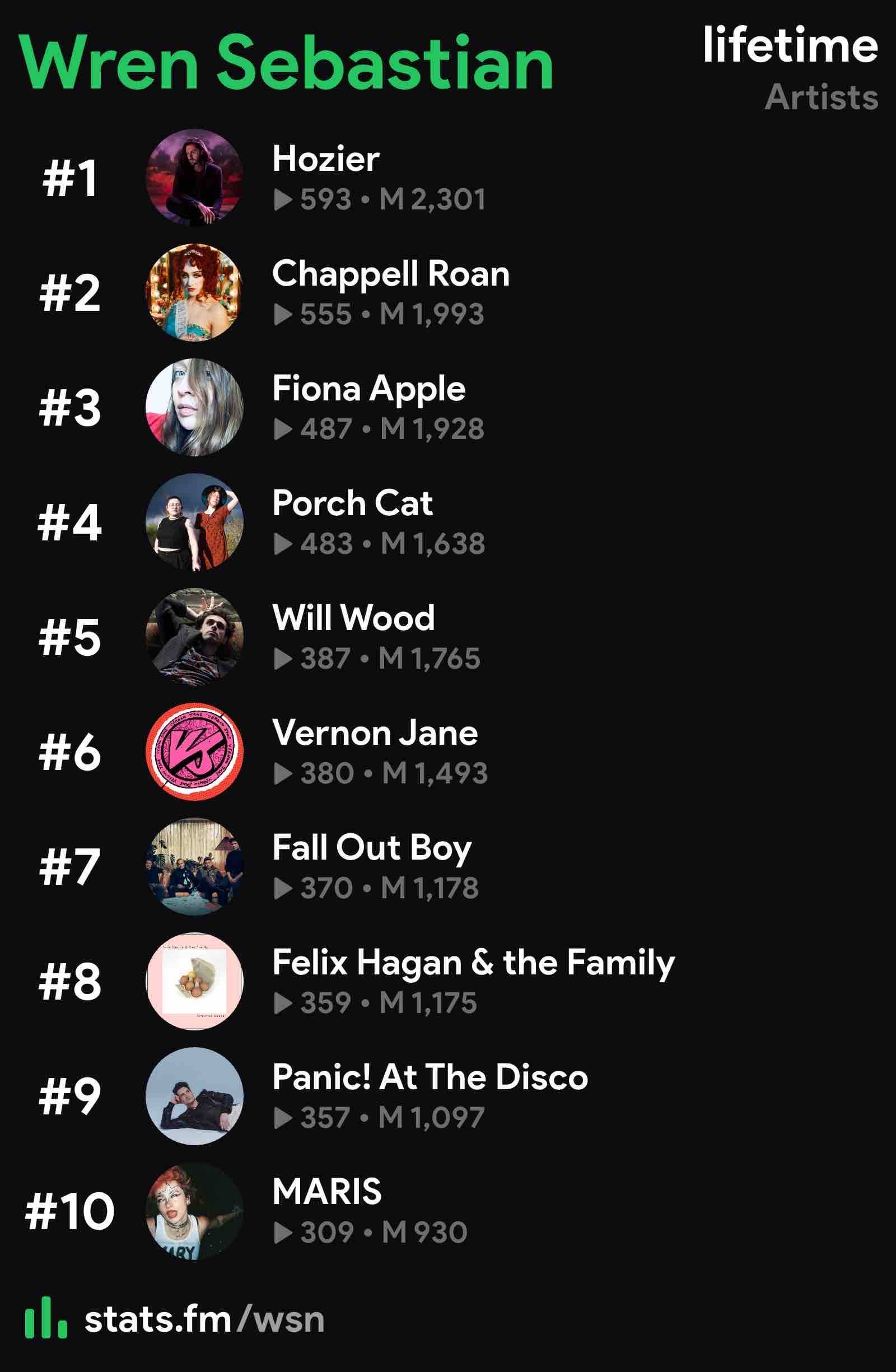Screen dimensions: 896x1372
Task: Open the Fall Out Boy artist name
Action: [372, 848]
